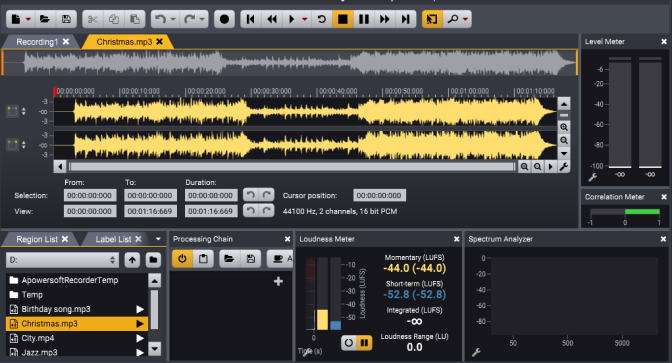Open waveform settings wrench icon

pos(564,167)
